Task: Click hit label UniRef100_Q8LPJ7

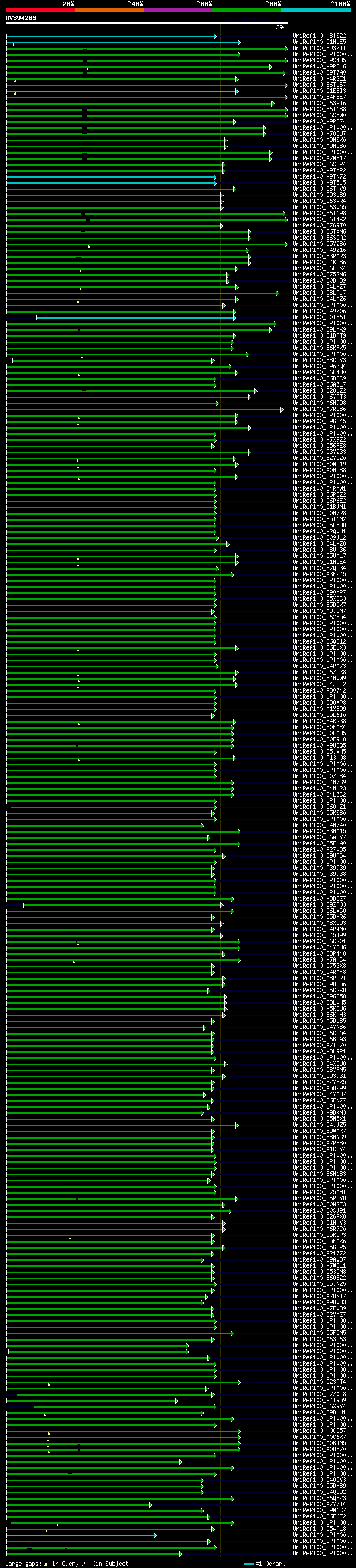Action: coord(319,293)
